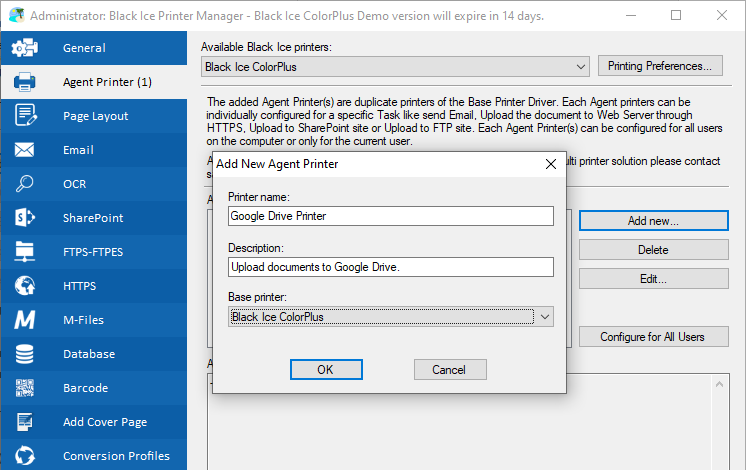Open Printing Preferences
This screenshot has height=470, width=746.
[660, 66]
